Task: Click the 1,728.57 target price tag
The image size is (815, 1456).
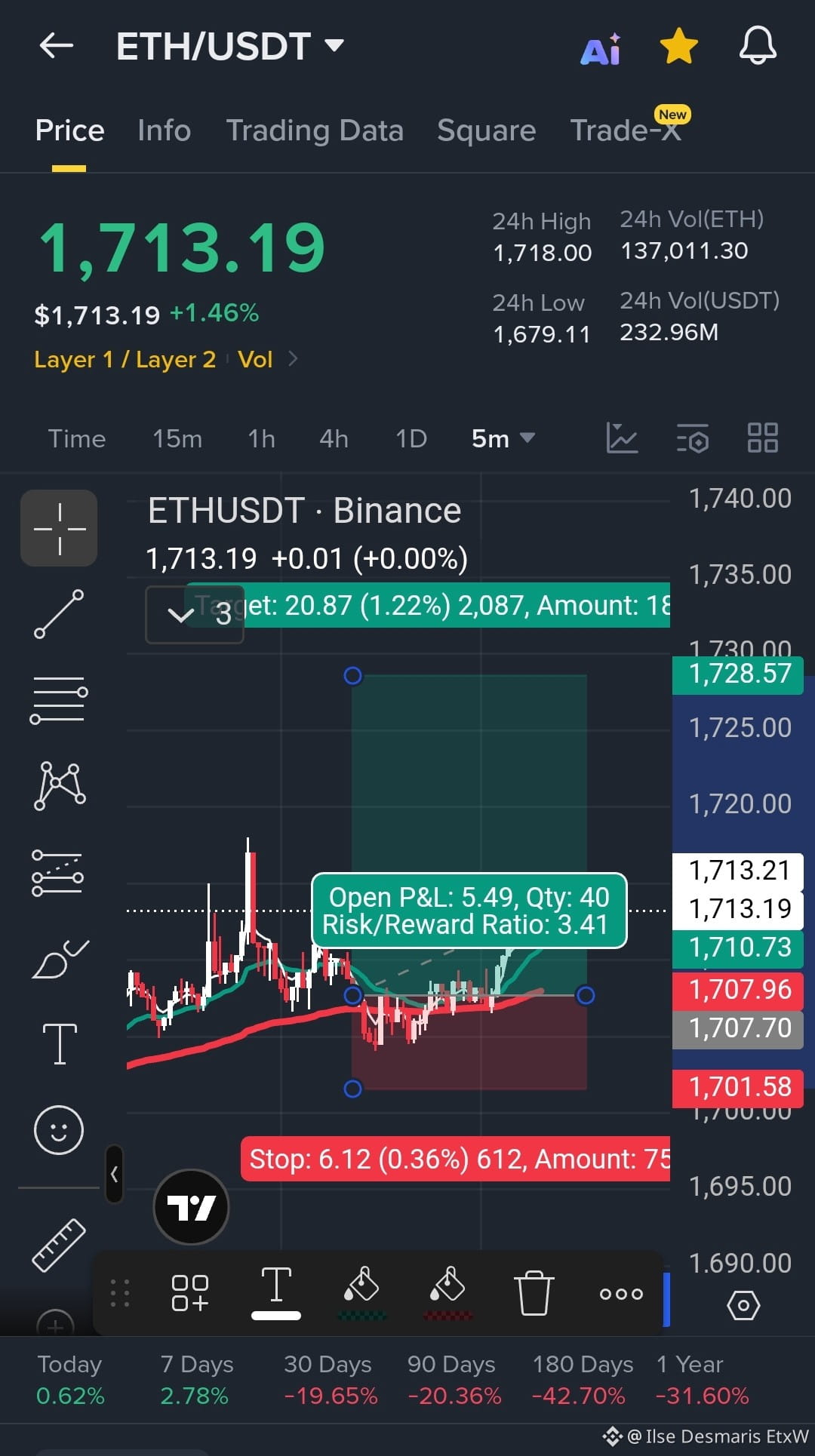Action: click(738, 674)
